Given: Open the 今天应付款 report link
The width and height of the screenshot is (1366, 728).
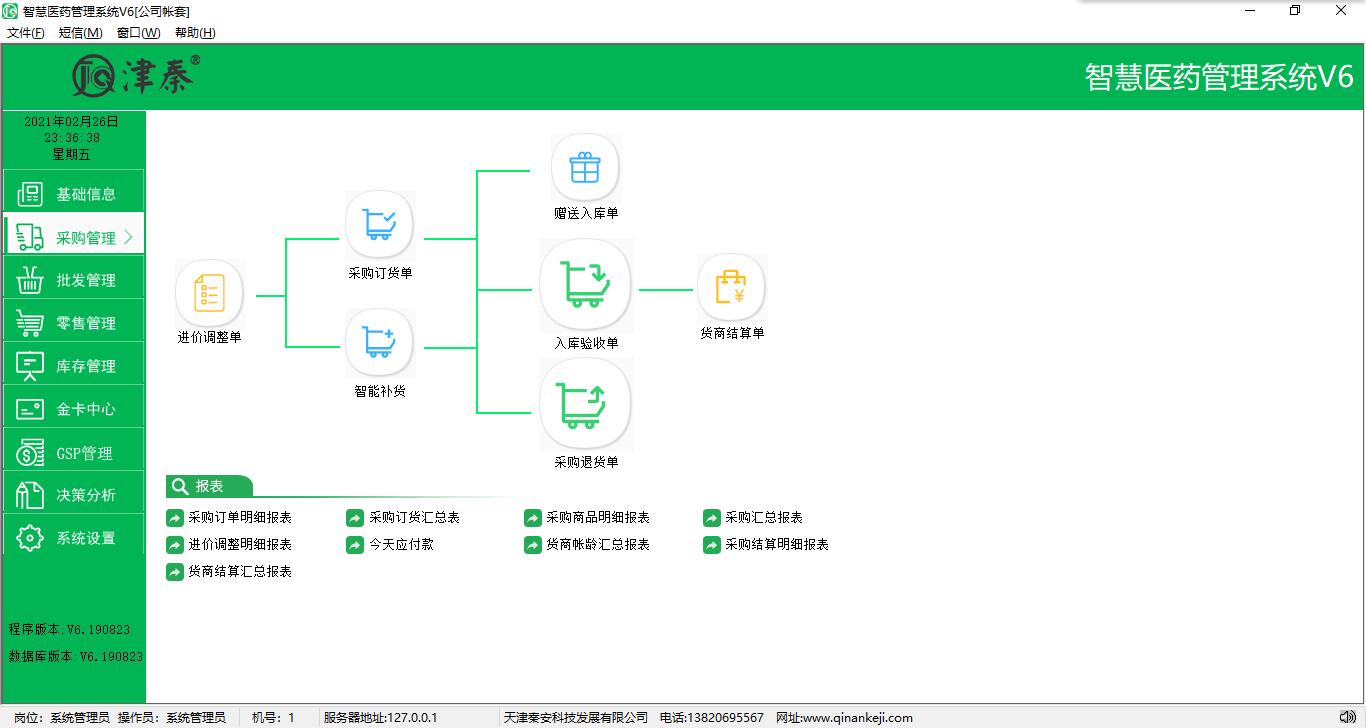Looking at the screenshot, I should (x=401, y=545).
